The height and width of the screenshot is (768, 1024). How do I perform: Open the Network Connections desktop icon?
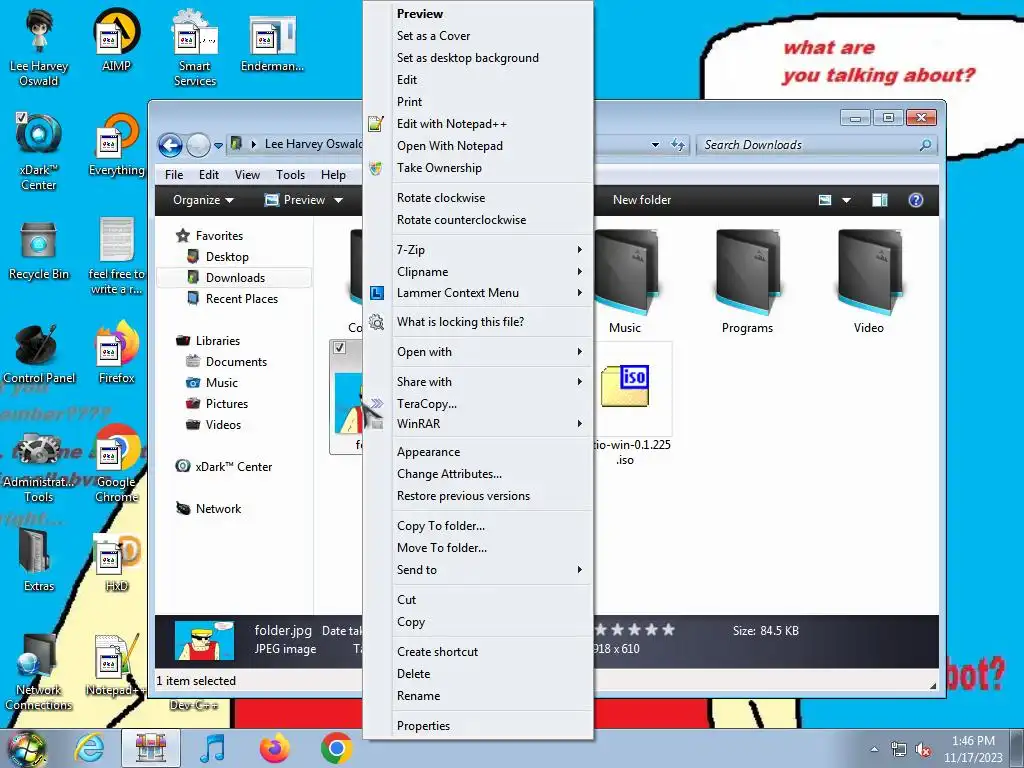click(x=39, y=671)
